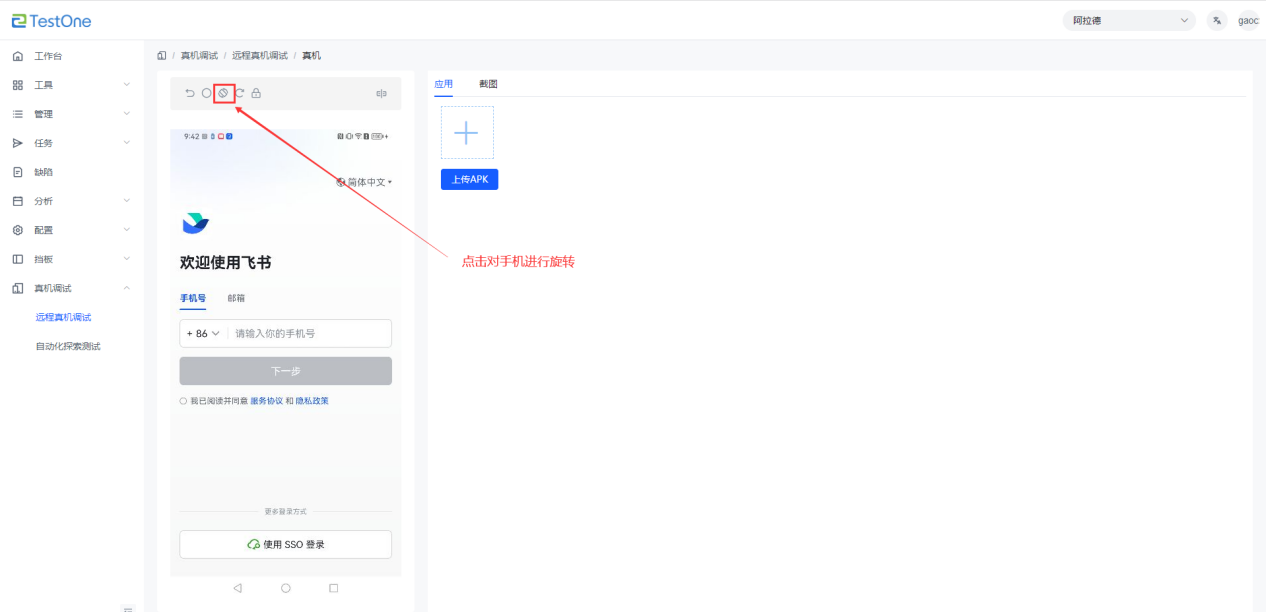
Task: Click the 上传APK button
Action: 469,179
